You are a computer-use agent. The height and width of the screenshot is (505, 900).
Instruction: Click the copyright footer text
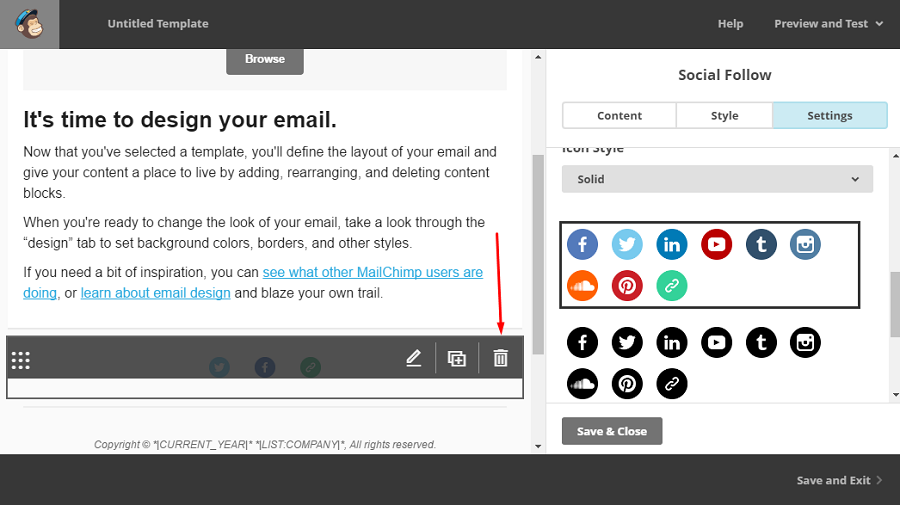tap(265, 444)
